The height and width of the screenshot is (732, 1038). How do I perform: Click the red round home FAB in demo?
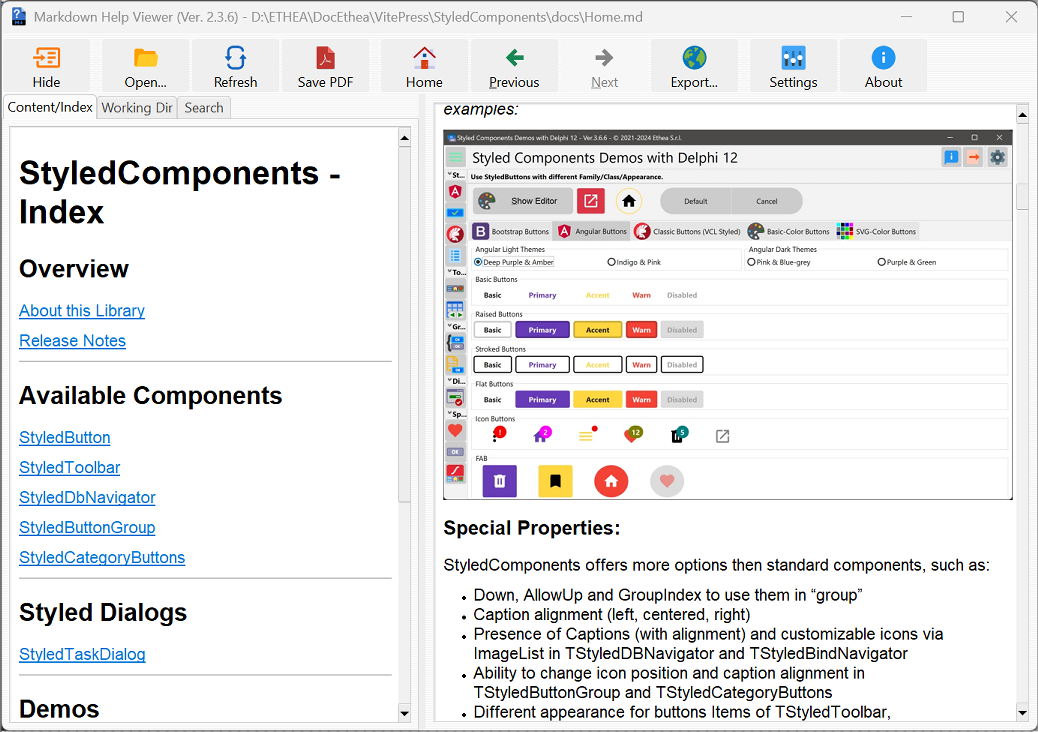tap(611, 482)
